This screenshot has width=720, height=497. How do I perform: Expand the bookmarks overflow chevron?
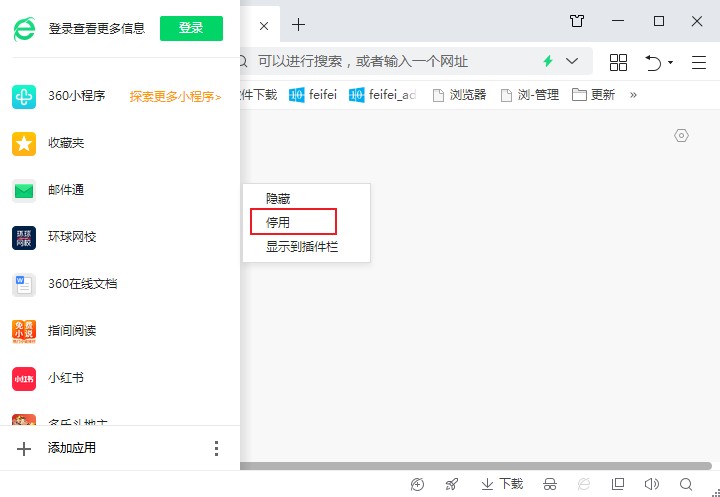(634, 95)
